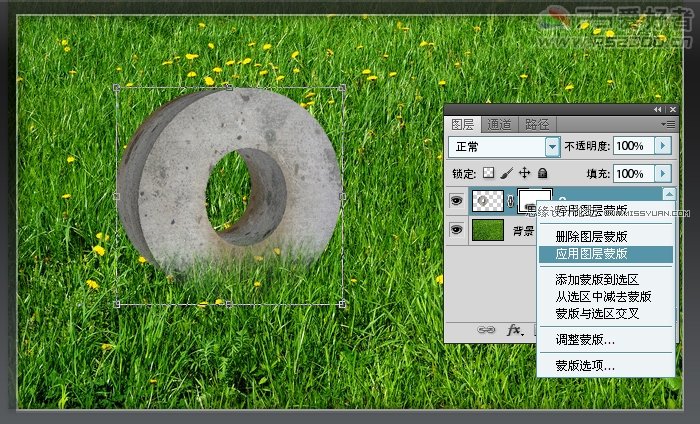Screen dimensions: 700x424
Task: Click the bottom-left transform handle on canvas
Action: pyautogui.click(x=117, y=304)
